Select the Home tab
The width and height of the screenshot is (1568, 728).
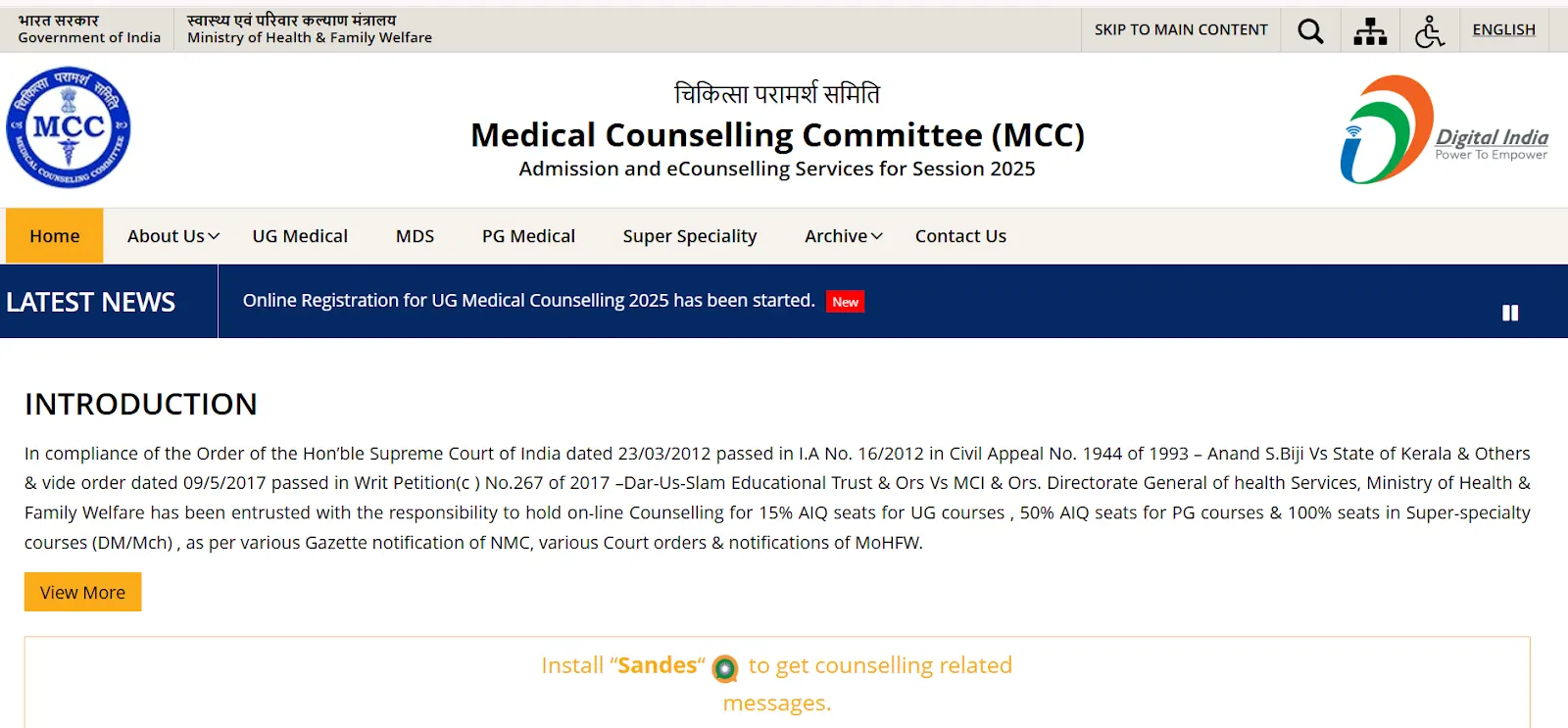(x=54, y=235)
